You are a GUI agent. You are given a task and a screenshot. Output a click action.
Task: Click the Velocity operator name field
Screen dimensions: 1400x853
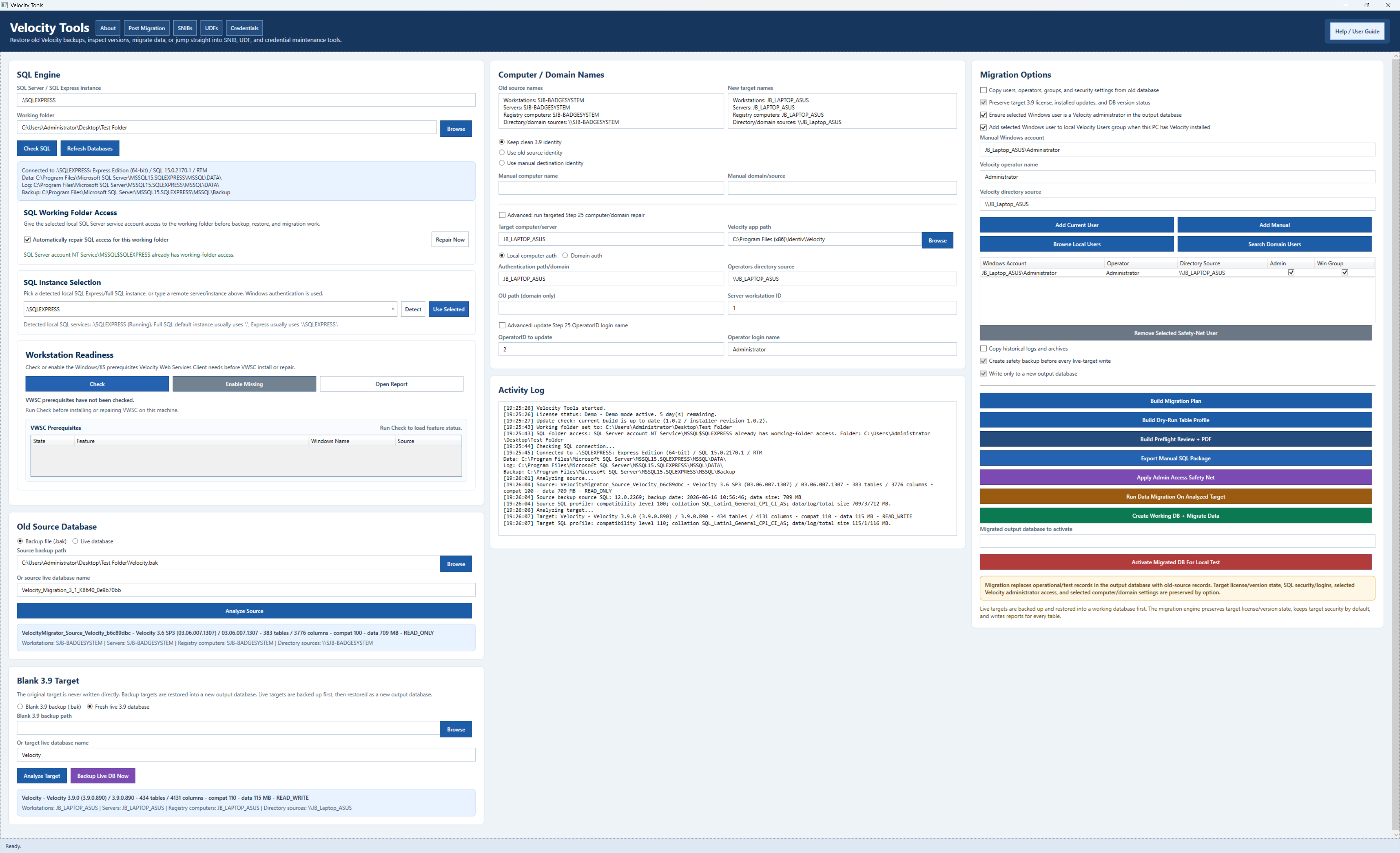[x=1177, y=177]
